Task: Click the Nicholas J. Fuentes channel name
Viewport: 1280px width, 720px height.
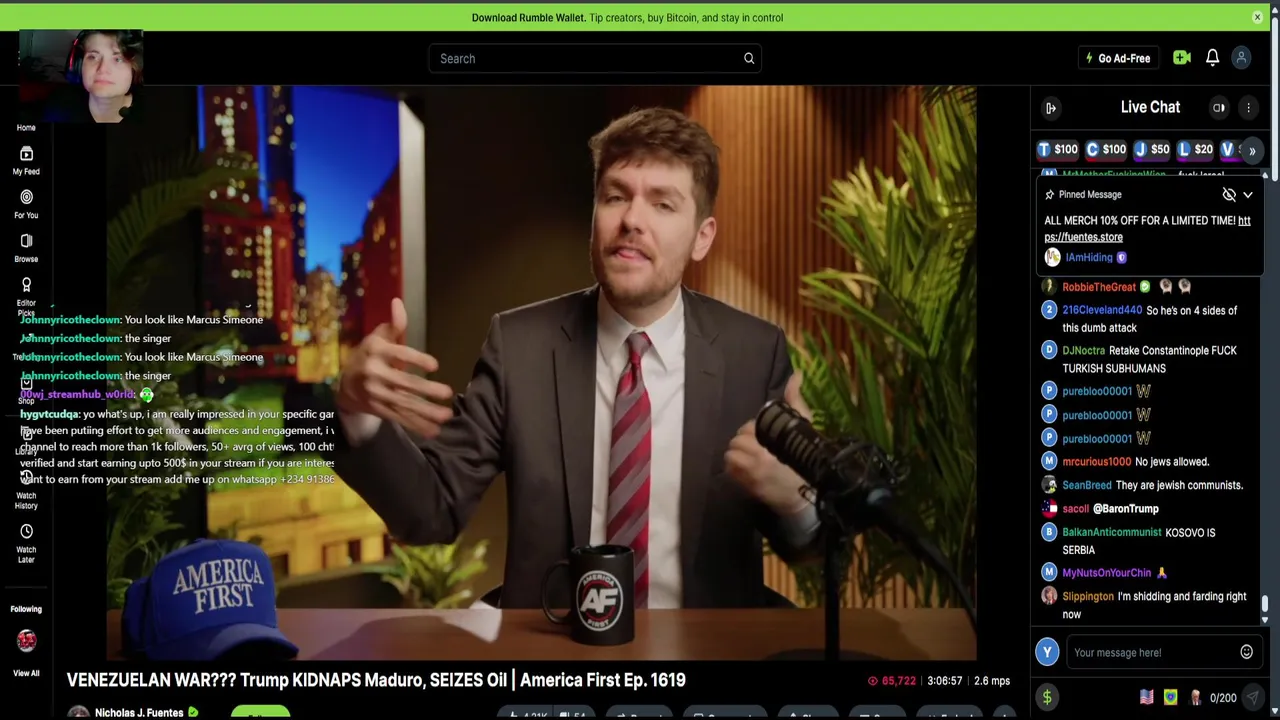Action: [x=139, y=712]
